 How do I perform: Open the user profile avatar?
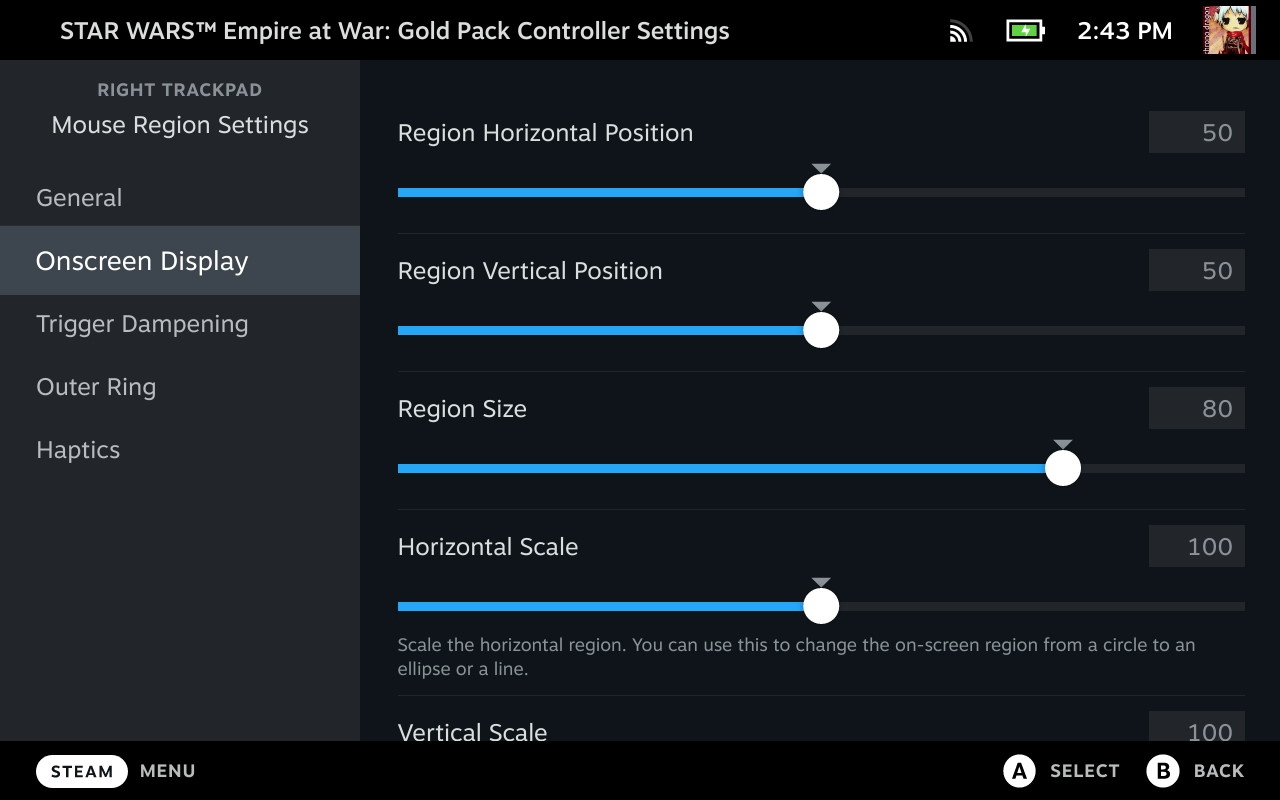pyautogui.click(x=1229, y=30)
